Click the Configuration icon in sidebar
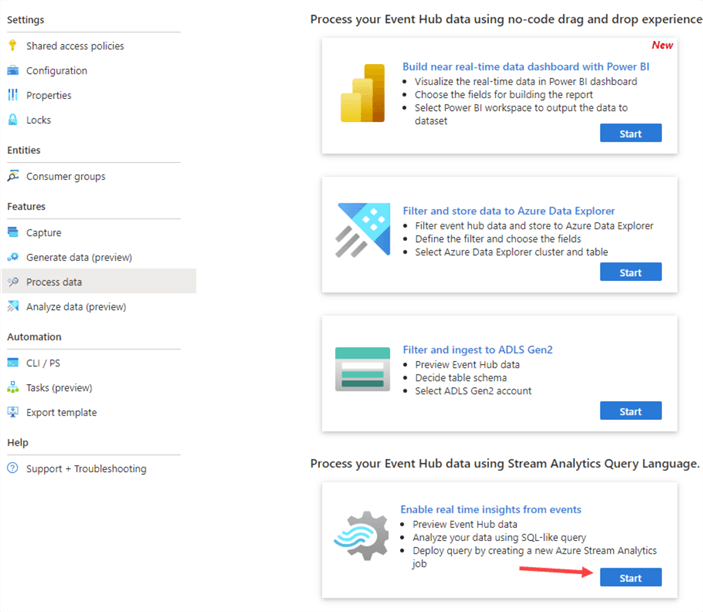The height and width of the screenshot is (612, 703). coord(13,71)
